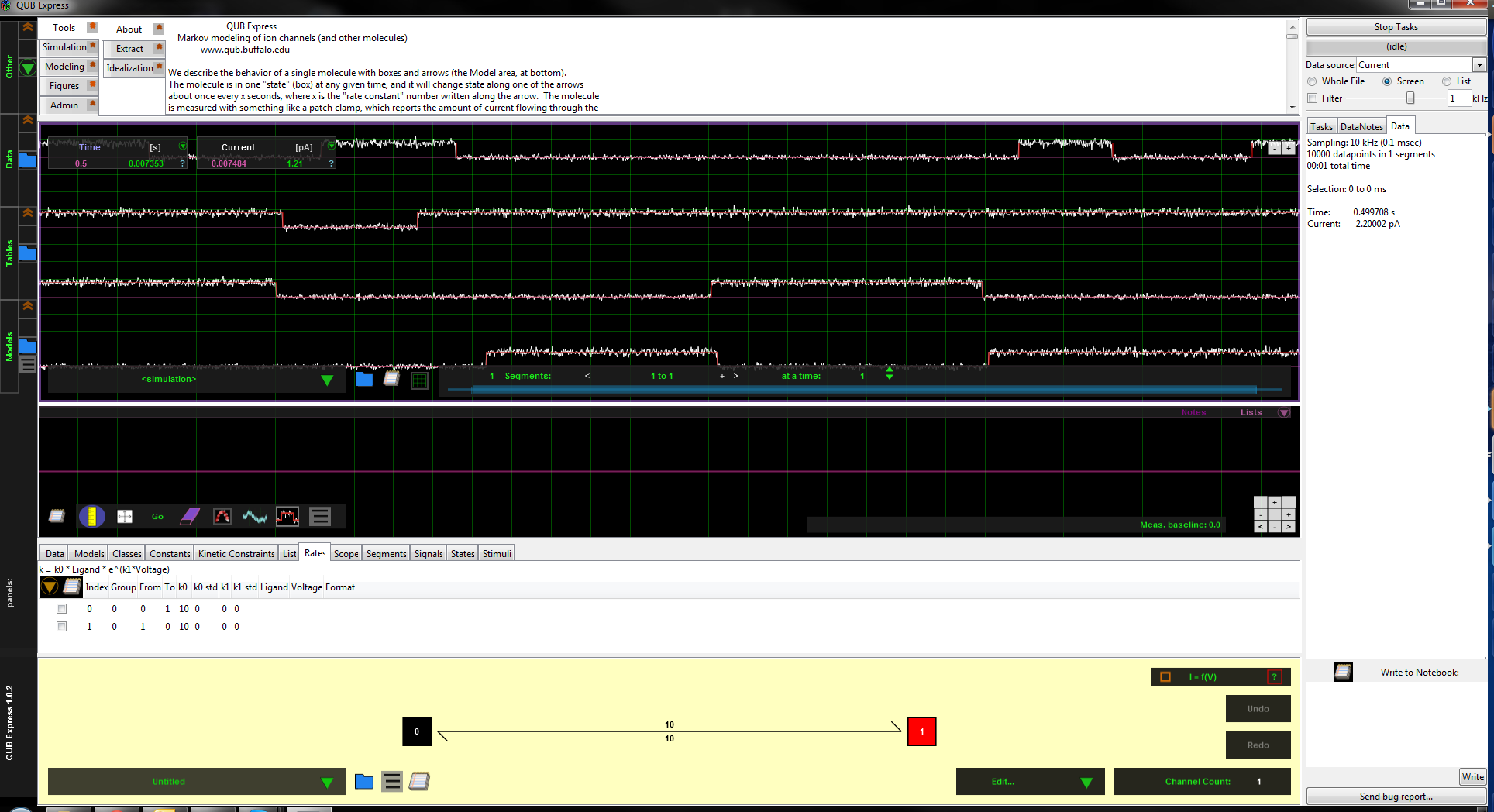Click the Undo button
1494x812 pixels.
tap(1258, 709)
